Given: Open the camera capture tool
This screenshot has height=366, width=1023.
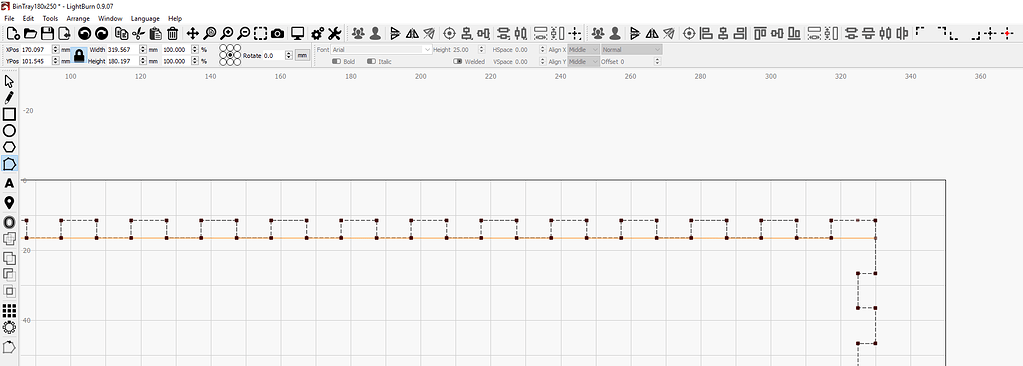Looking at the screenshot, I should [x=278, y=33].
